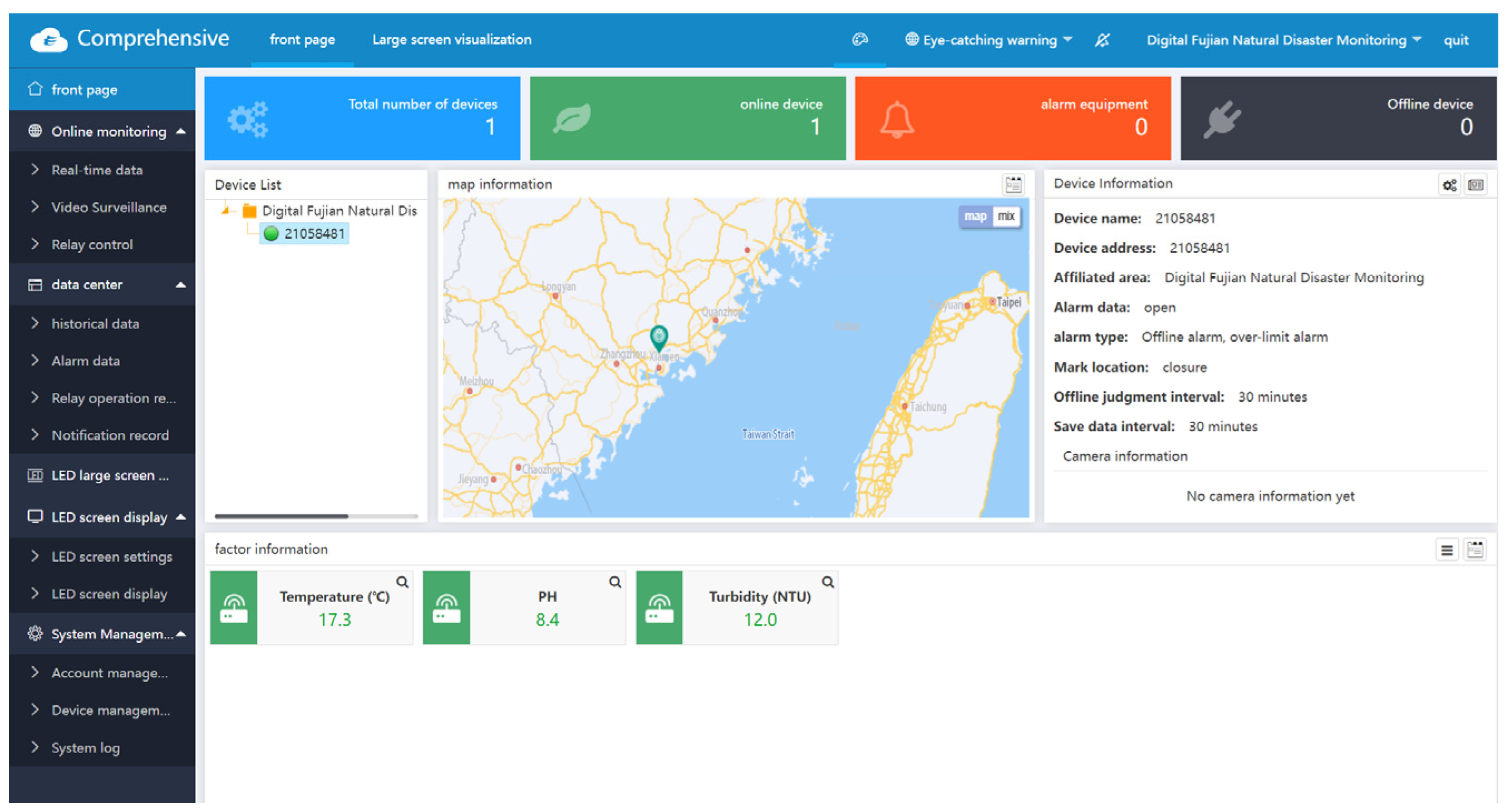The height and width of the screenshot is (812, 1510).
Task: Click the map information panel layout icon
Action: (x=1014, y=185)
